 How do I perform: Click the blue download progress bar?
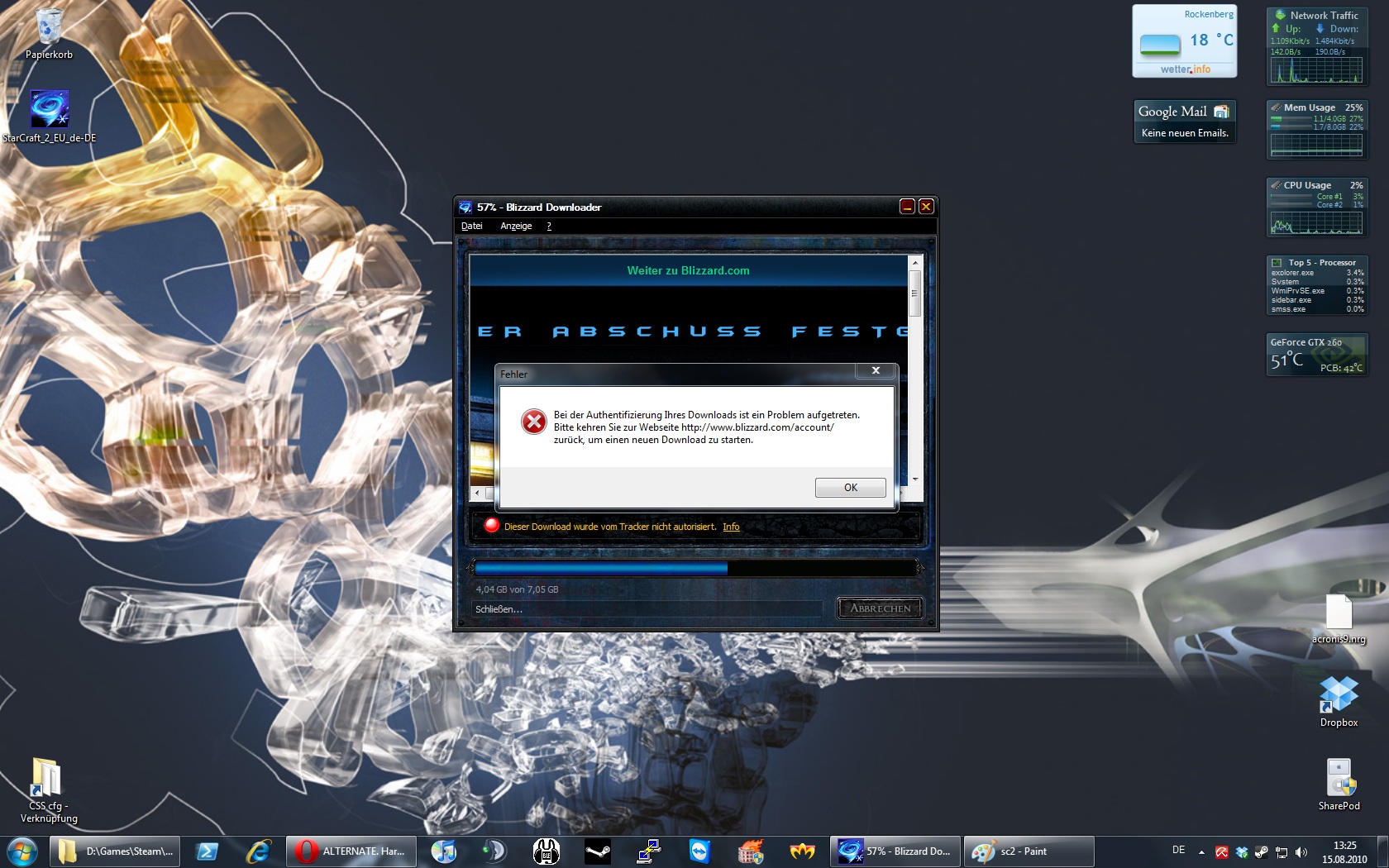pos(601,568)
